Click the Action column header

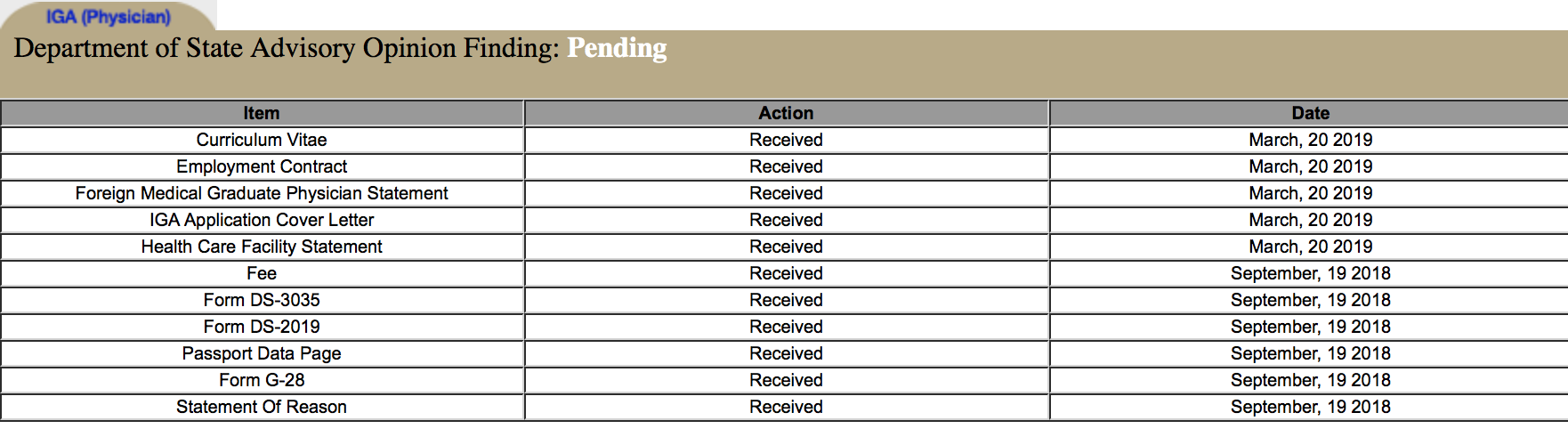(786, 113)
